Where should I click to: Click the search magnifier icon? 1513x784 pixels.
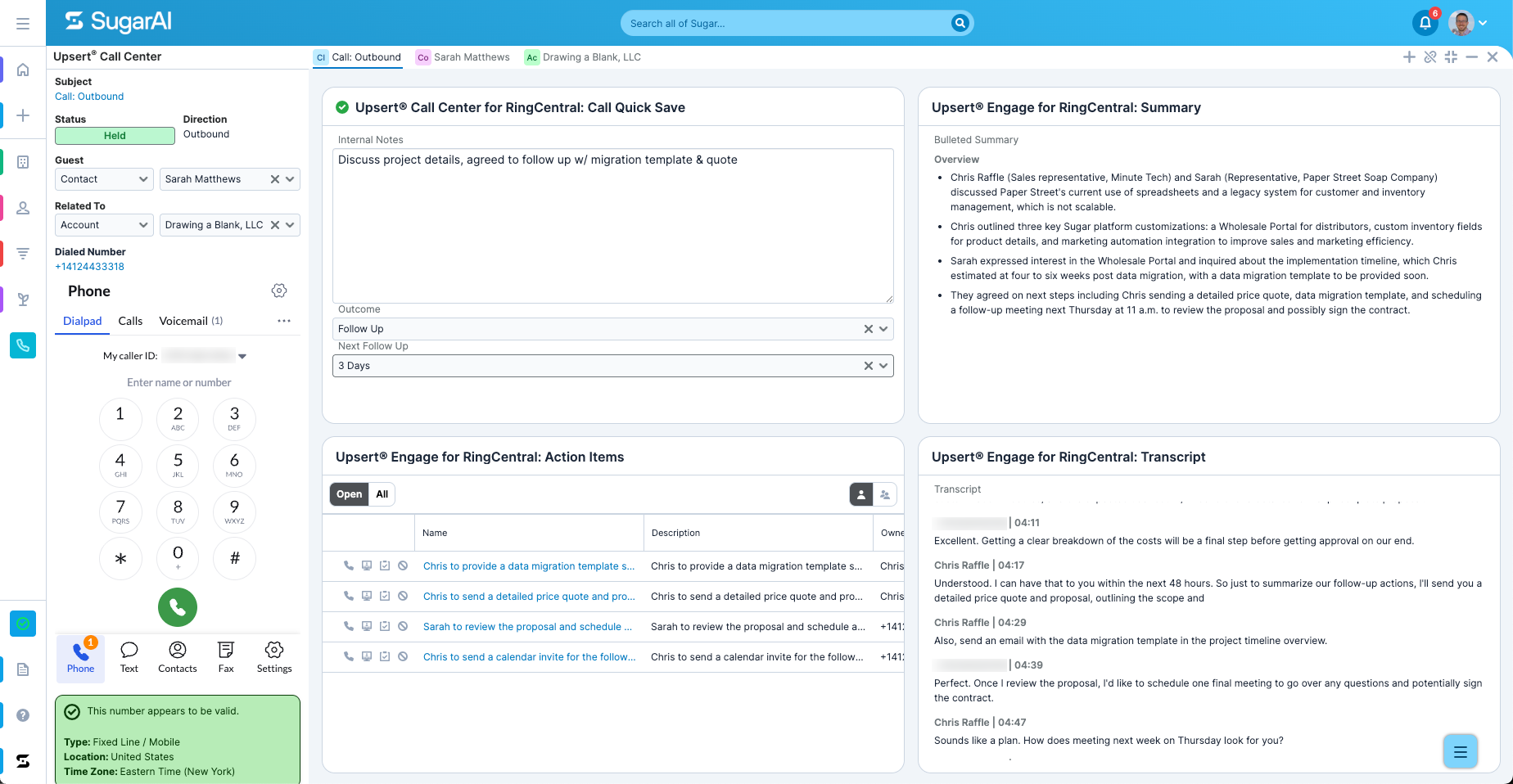pos(960,23)
